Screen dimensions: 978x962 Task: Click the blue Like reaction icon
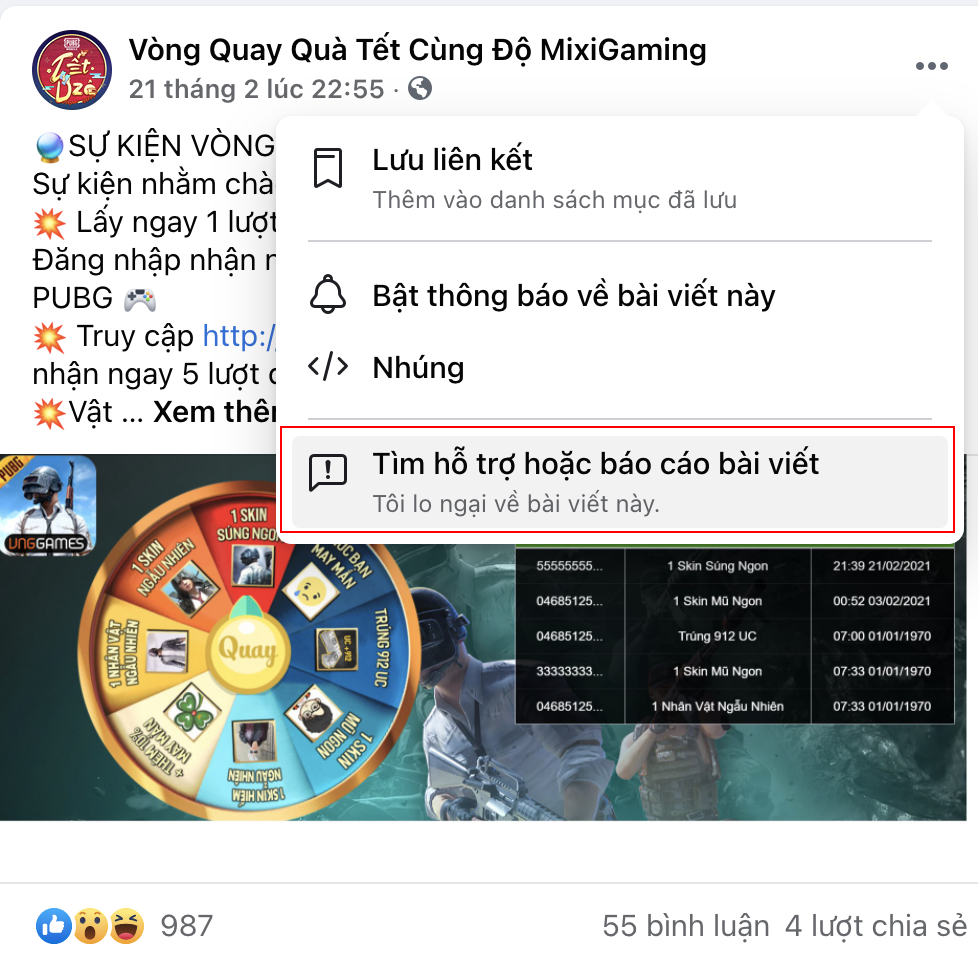[54, 926]
